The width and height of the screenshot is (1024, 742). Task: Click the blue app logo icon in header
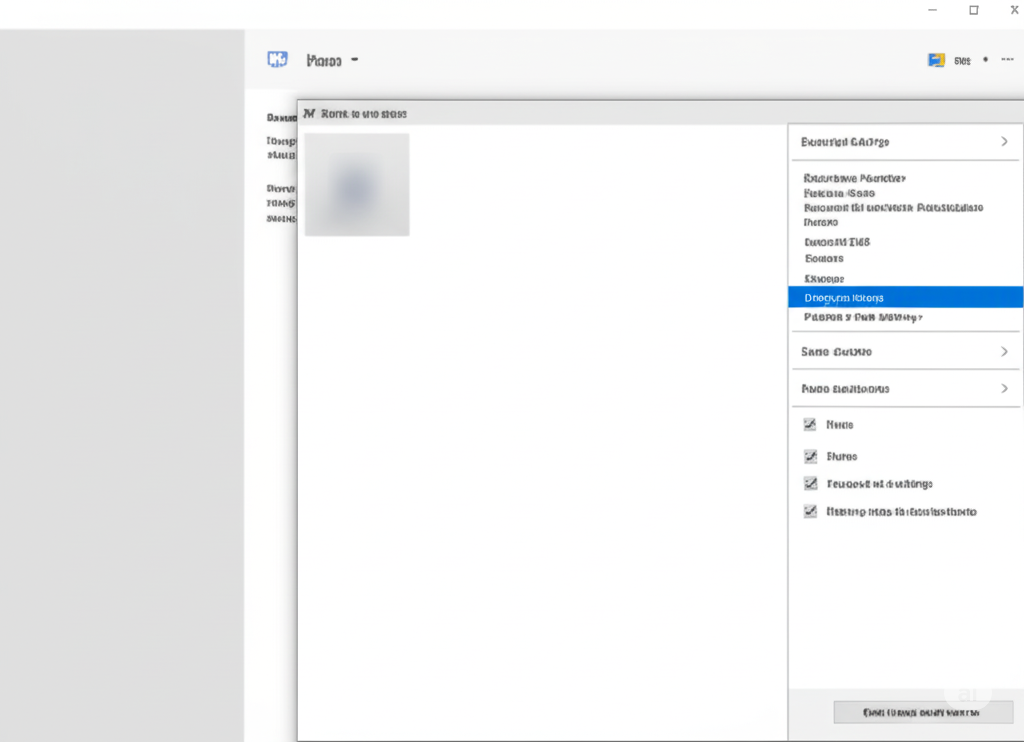pyautogui.click(x=278, y=59)
